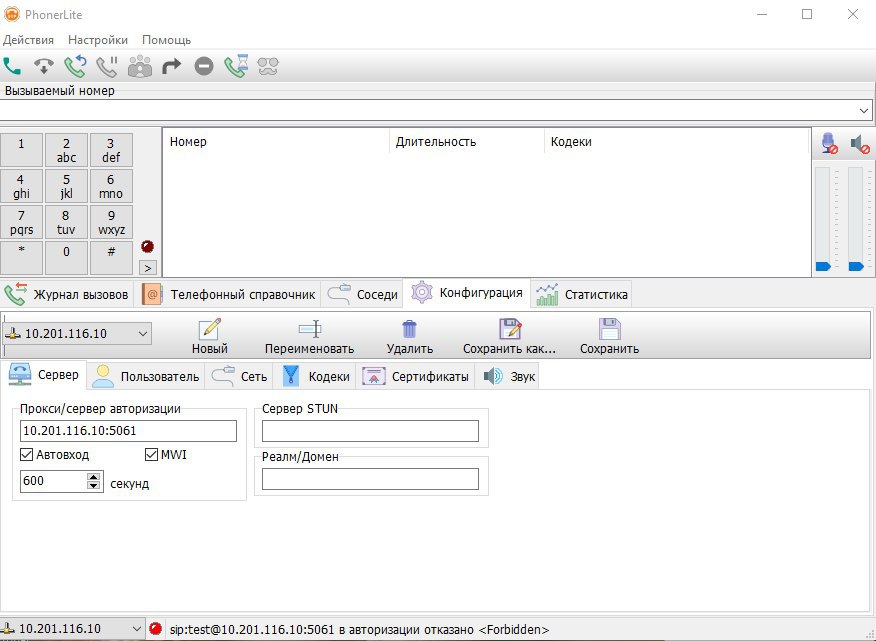Switch to Соседи tab
876x641 pixels.
[x=363, y=294]
